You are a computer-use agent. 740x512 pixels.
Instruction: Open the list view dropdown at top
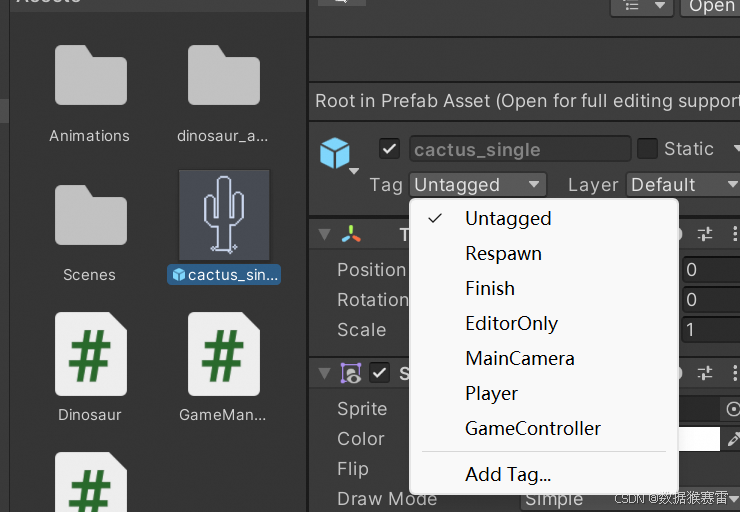pos(642,7)
